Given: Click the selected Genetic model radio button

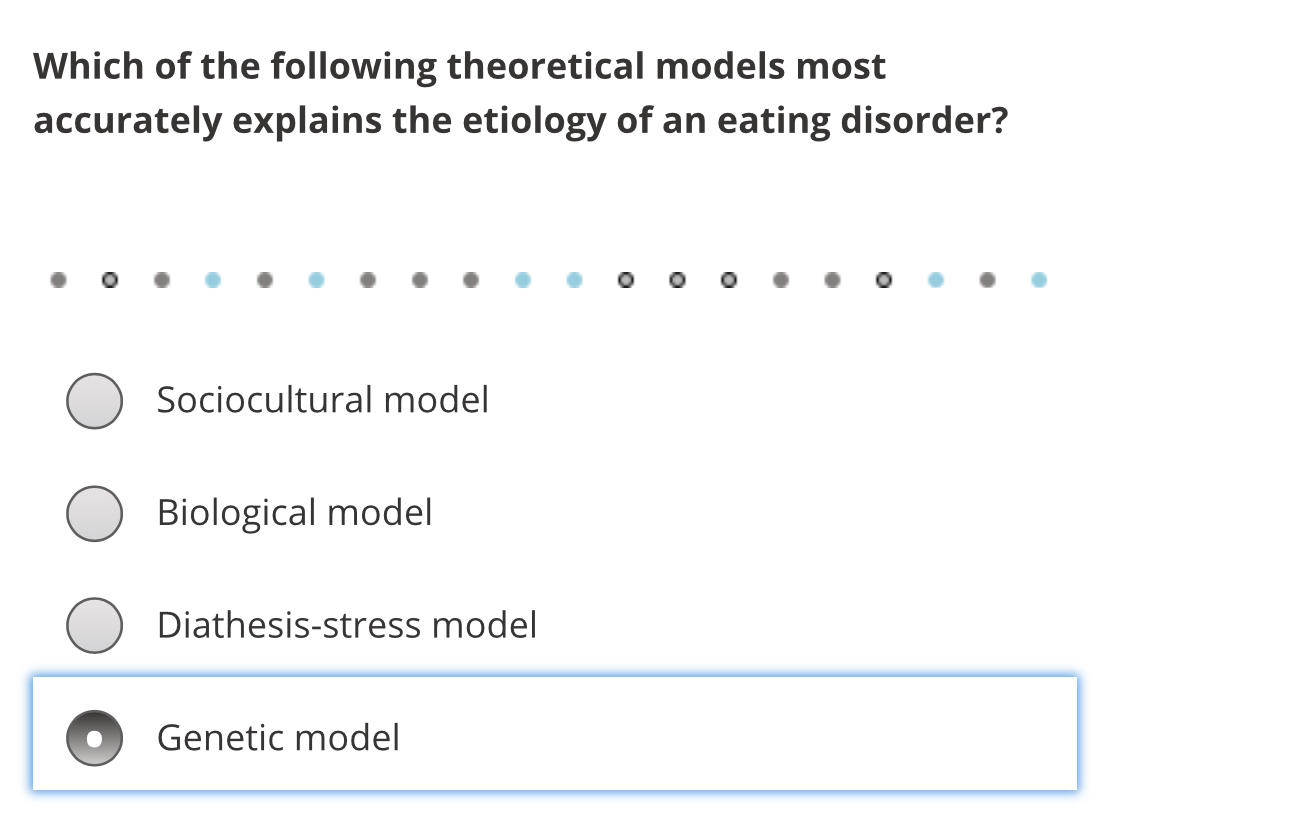Looking at the screenshot, I should [x=94, y=738].
